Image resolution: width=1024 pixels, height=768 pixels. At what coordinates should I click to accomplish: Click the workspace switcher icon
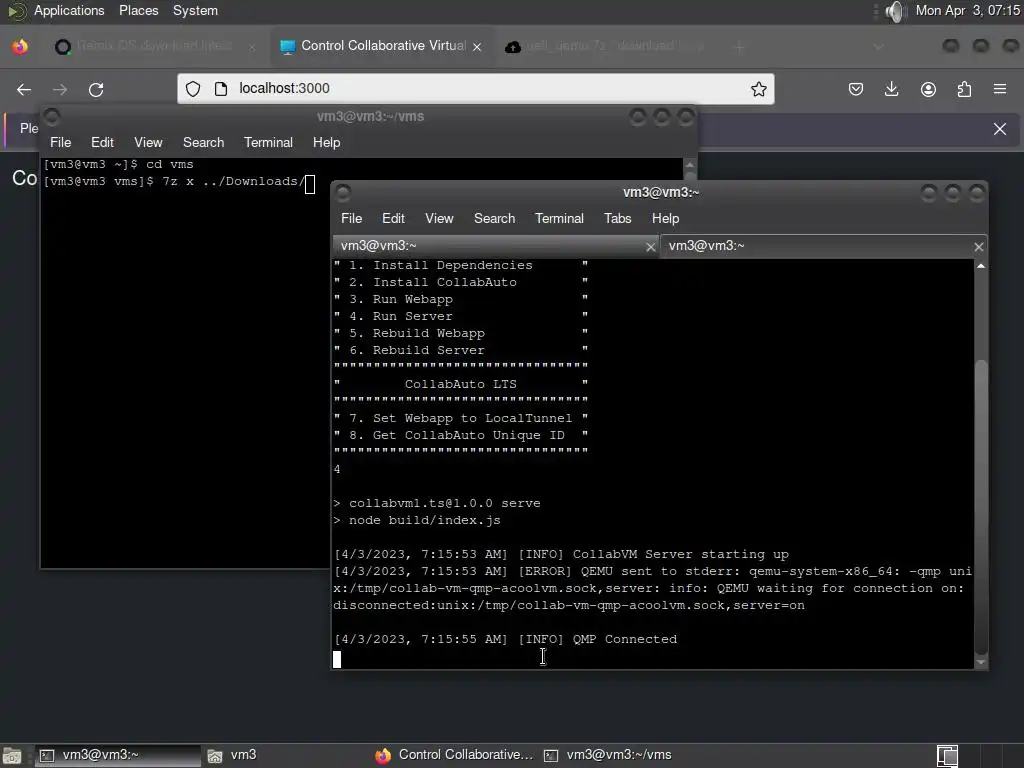click(x=947, y=756)
